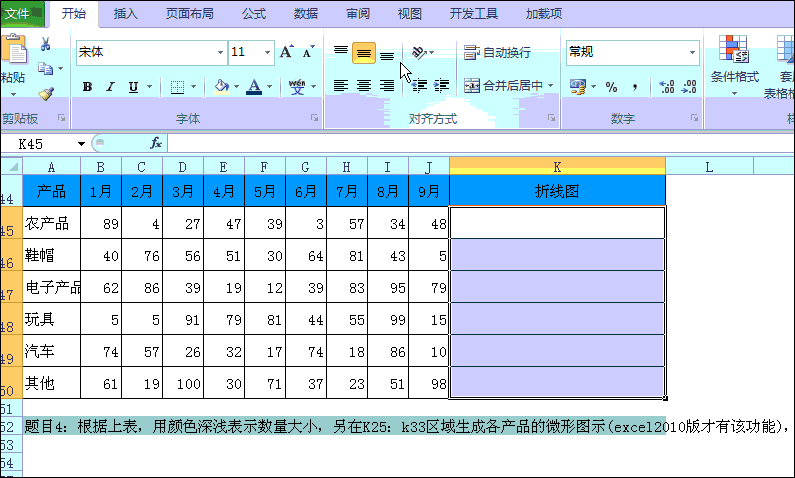Open the font name 宋体 dropdown
This screenshot has width=795, height=478.
(220, 52)
